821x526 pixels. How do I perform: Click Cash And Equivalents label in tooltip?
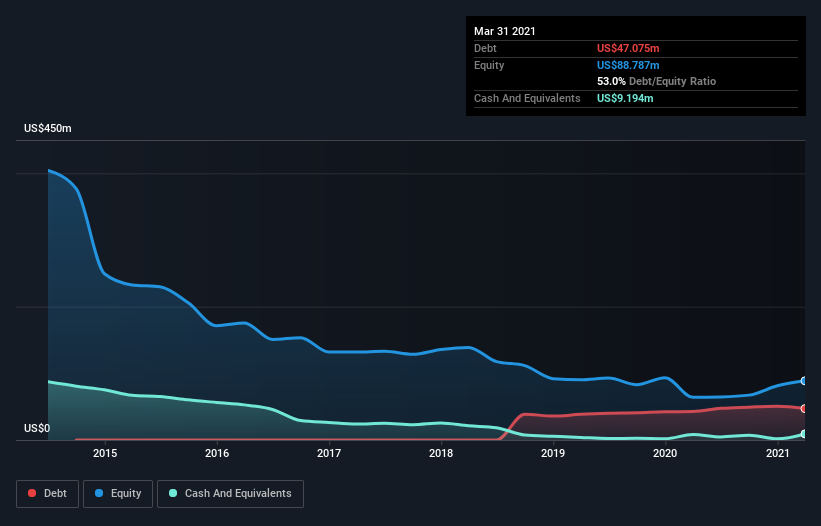pyautogui.click(x=527, y=98)
